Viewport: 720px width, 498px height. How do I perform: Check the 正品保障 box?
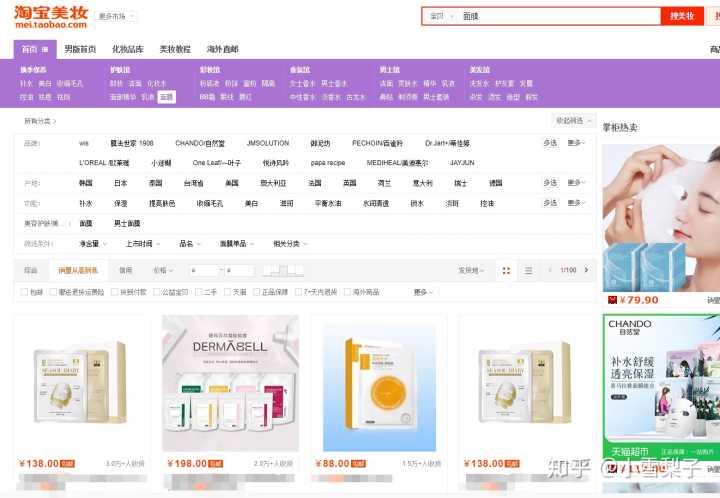256,292
